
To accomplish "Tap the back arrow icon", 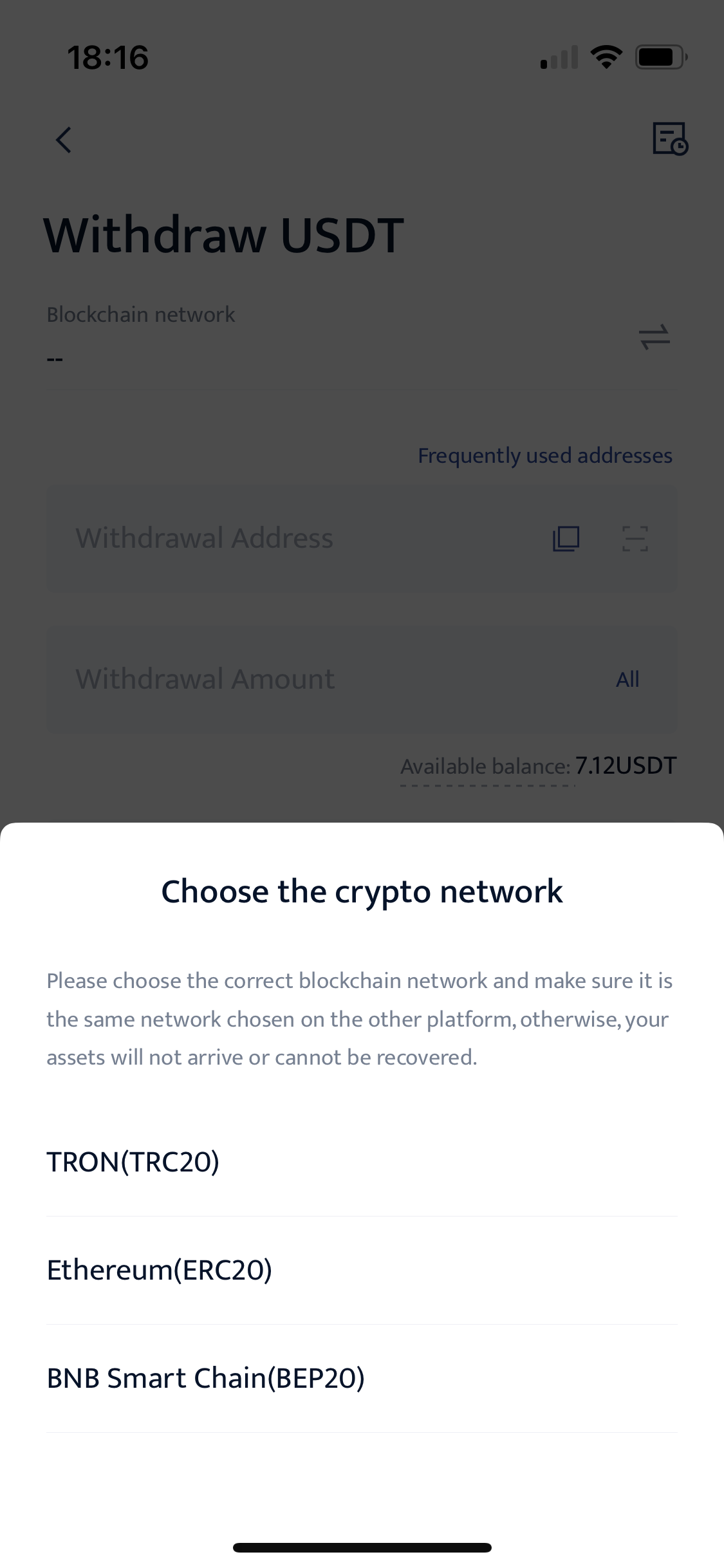I will click(63, 140).
